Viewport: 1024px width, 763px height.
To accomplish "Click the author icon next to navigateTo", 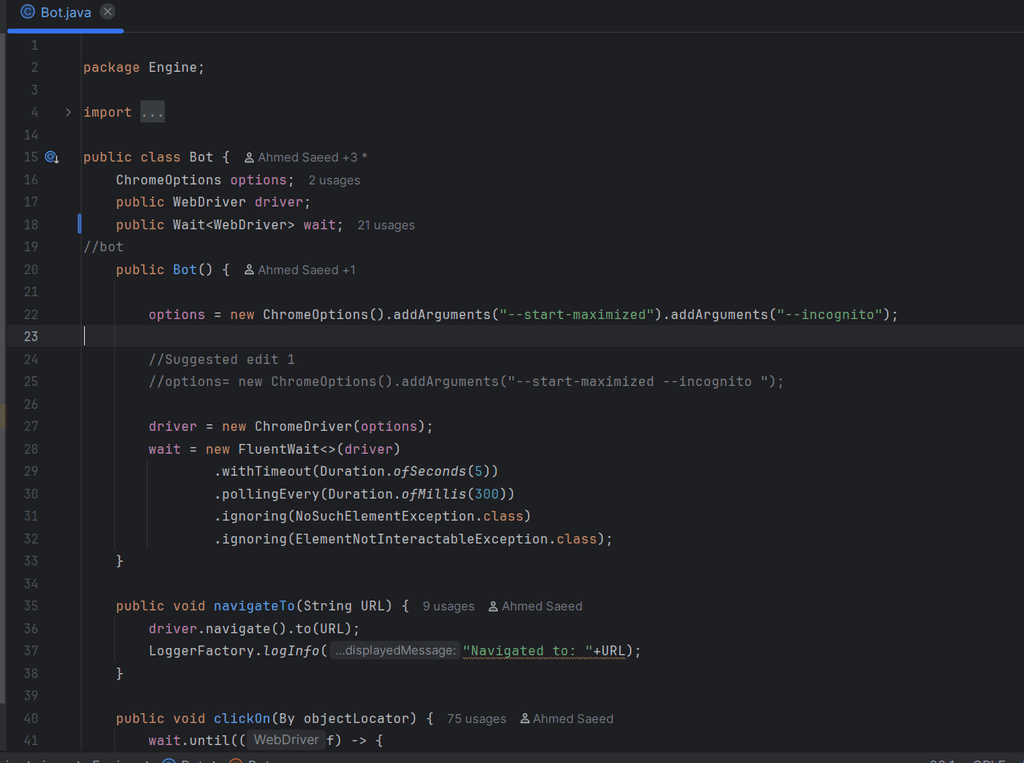I will click(x=494, y=606).
